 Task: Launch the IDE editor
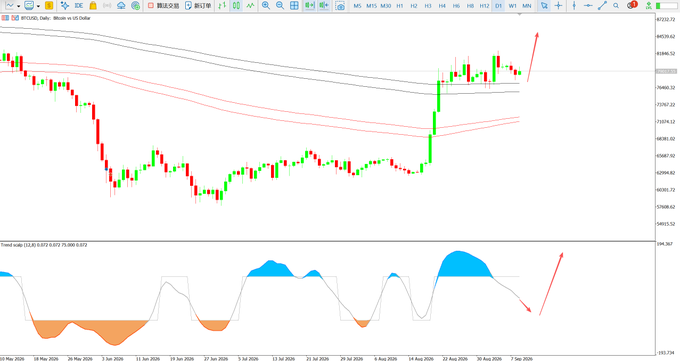pyautogui.click(x=78, y=6)
